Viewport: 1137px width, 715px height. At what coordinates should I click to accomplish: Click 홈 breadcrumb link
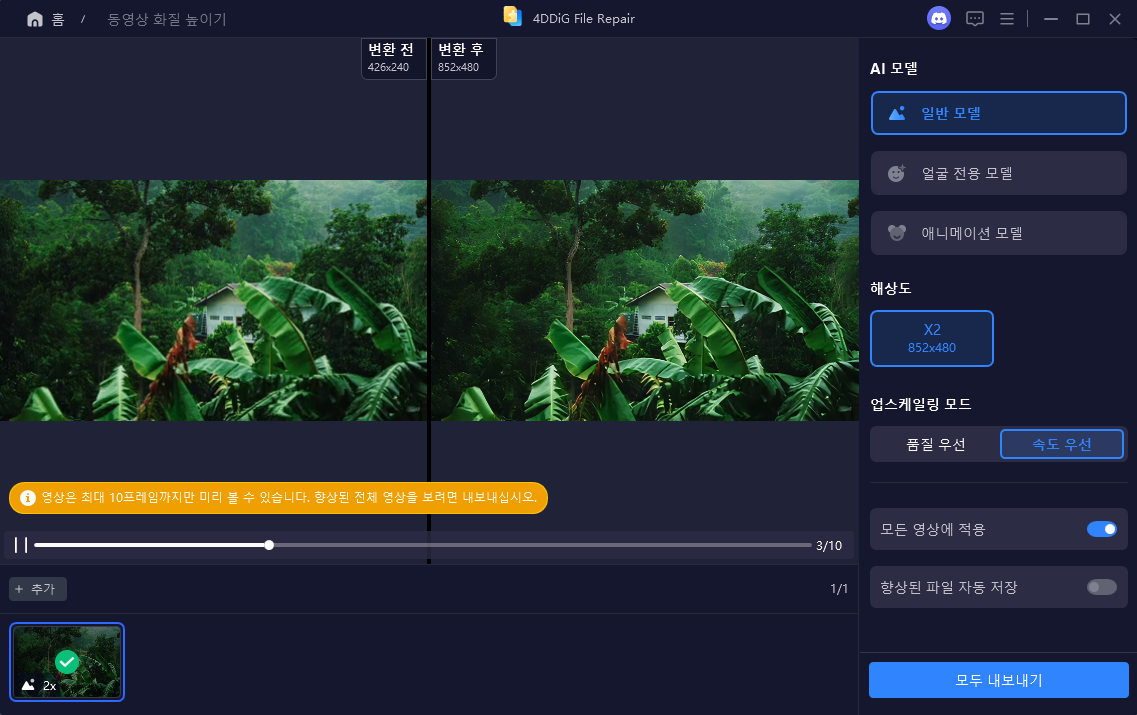point(58,20)
